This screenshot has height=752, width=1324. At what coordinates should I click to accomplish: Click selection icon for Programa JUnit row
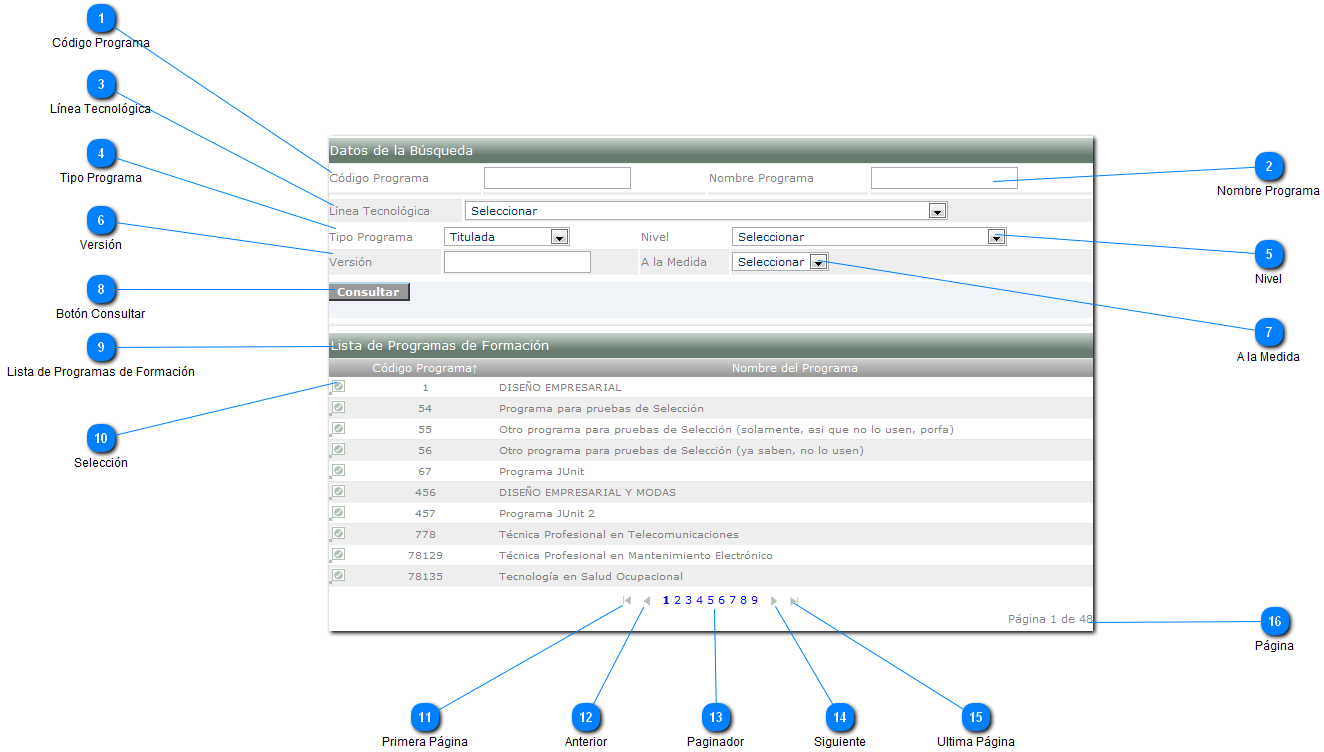coord(338,470)
